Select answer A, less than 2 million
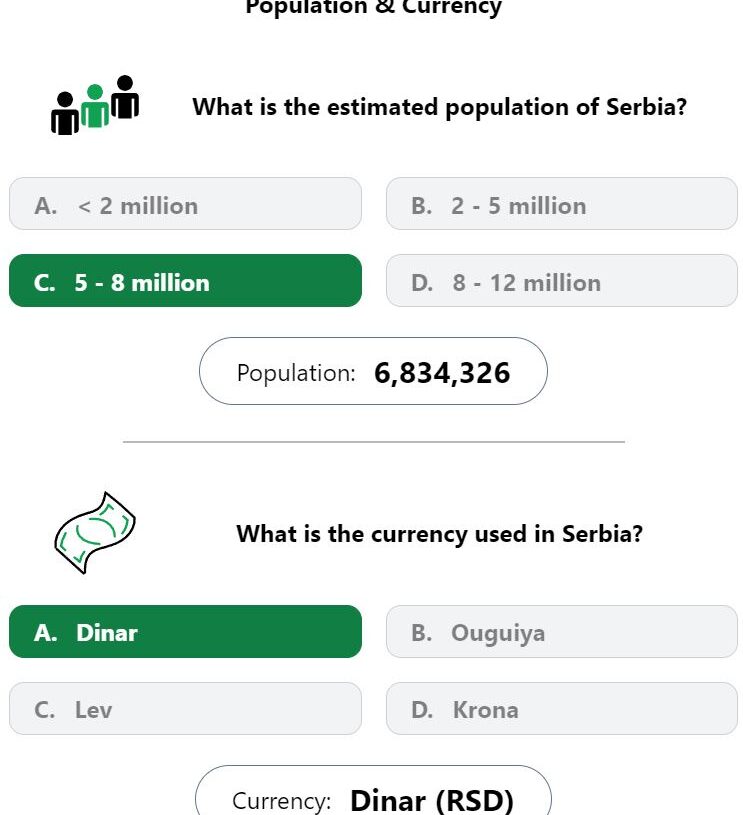 tap(185, 204)
